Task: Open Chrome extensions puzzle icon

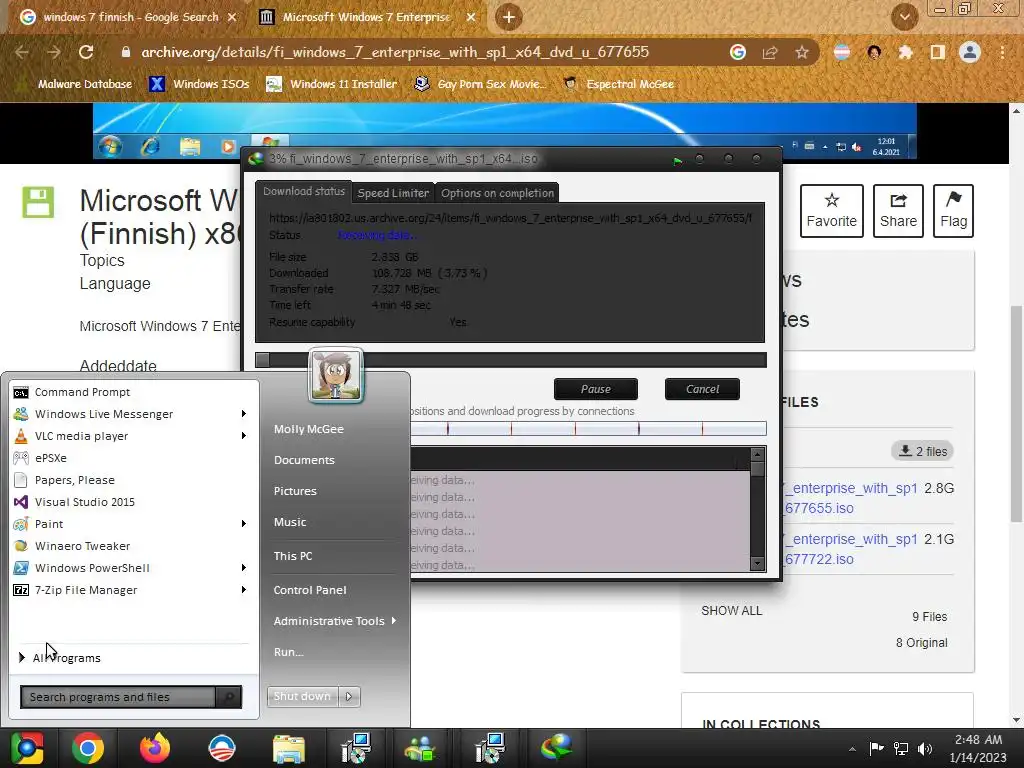Action: pyautogui.click(x=905, y=52)
